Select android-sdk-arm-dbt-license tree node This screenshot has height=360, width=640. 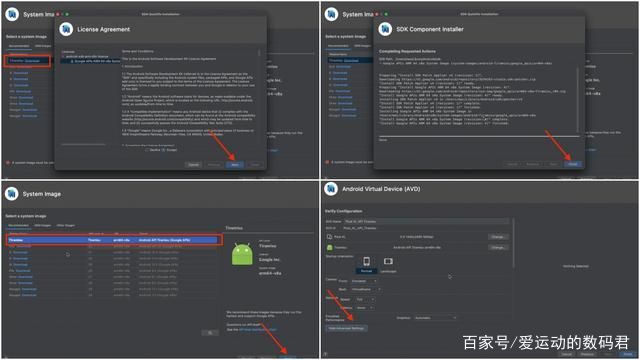(x=87, y=56)
